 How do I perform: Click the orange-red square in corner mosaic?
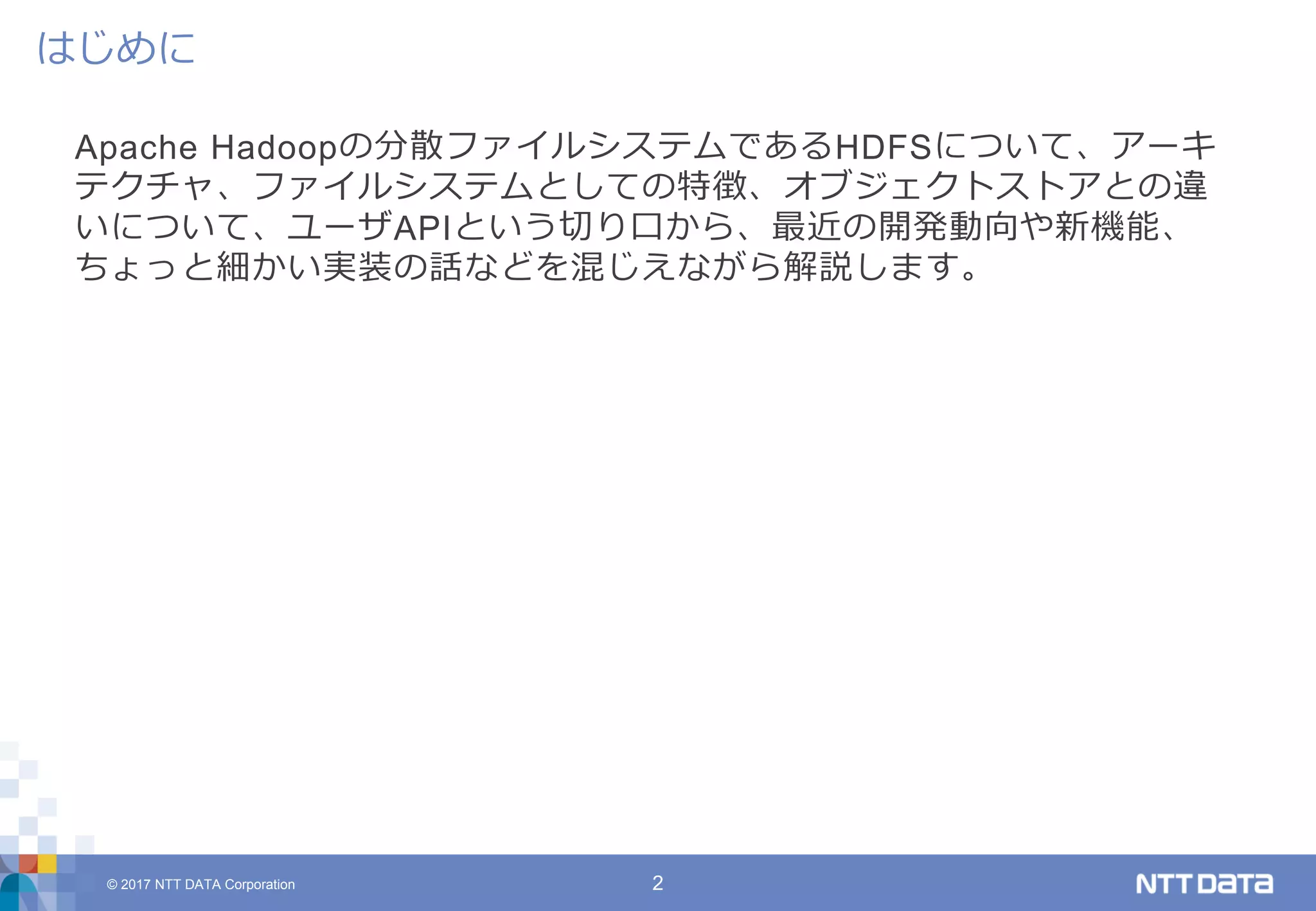[28, 863]
